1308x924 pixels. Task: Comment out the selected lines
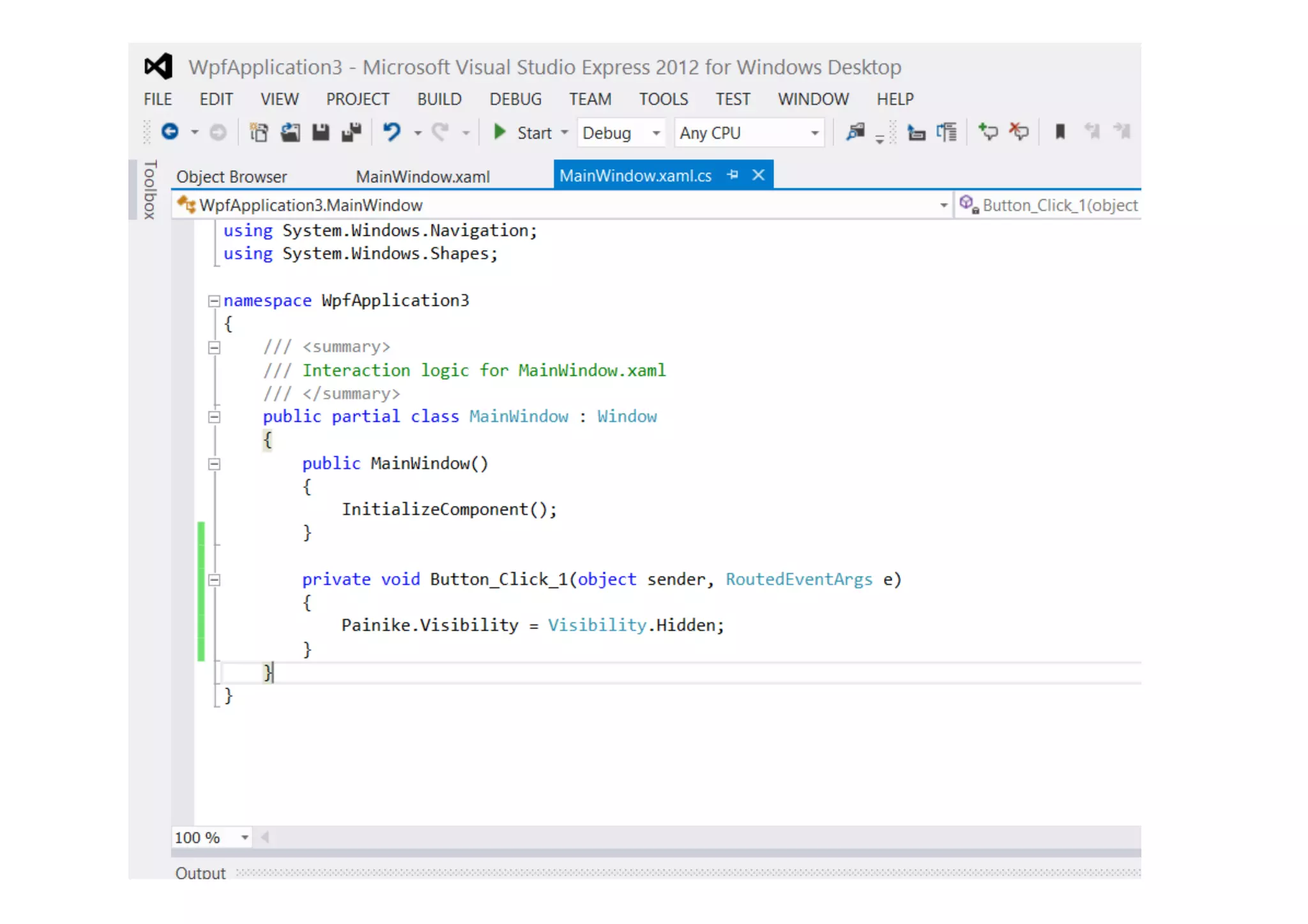pyautogui.click(x=988, y=132)
